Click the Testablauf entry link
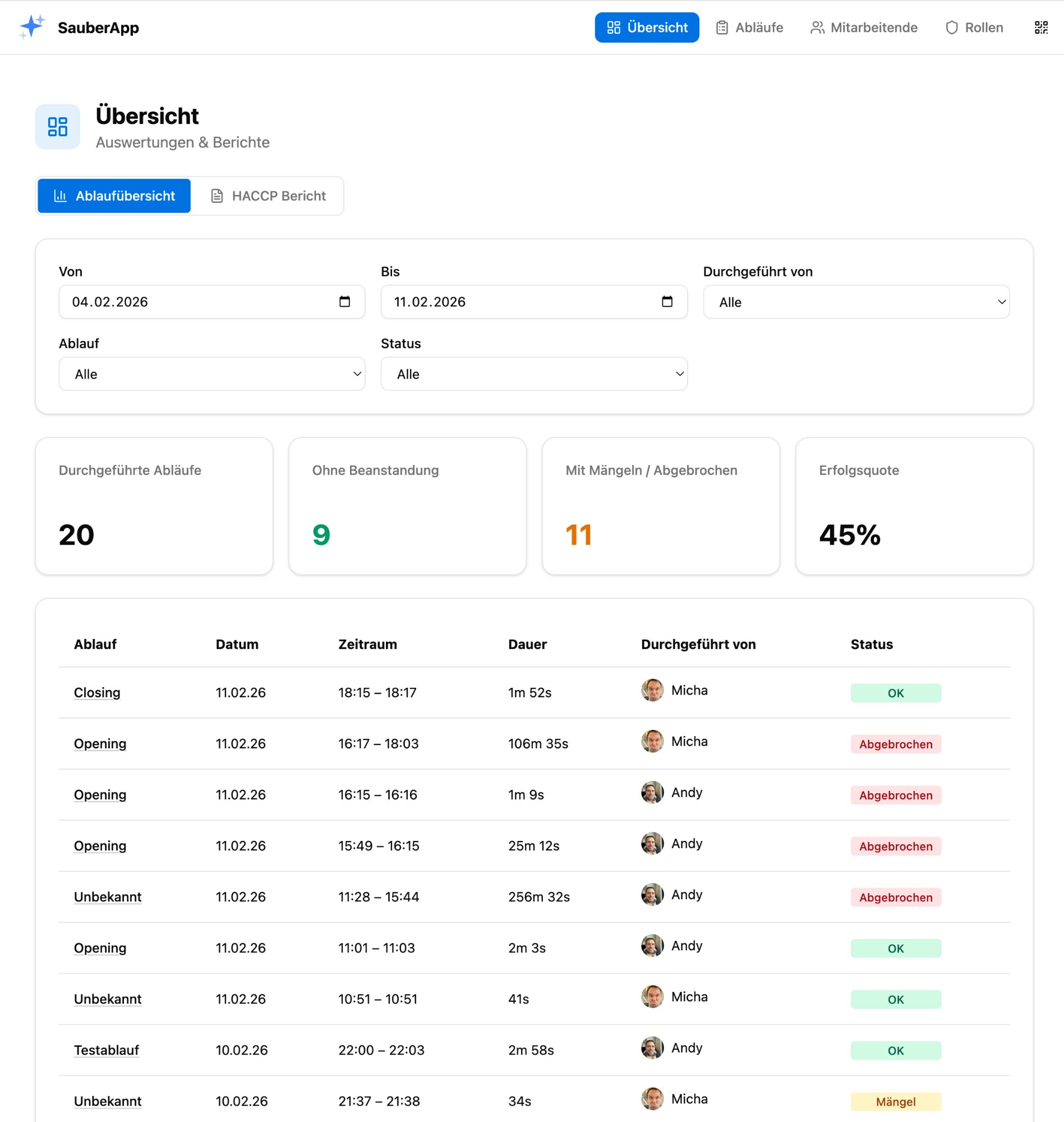The width and height of the screenshot is (1064, 1122). (106, 1050)
